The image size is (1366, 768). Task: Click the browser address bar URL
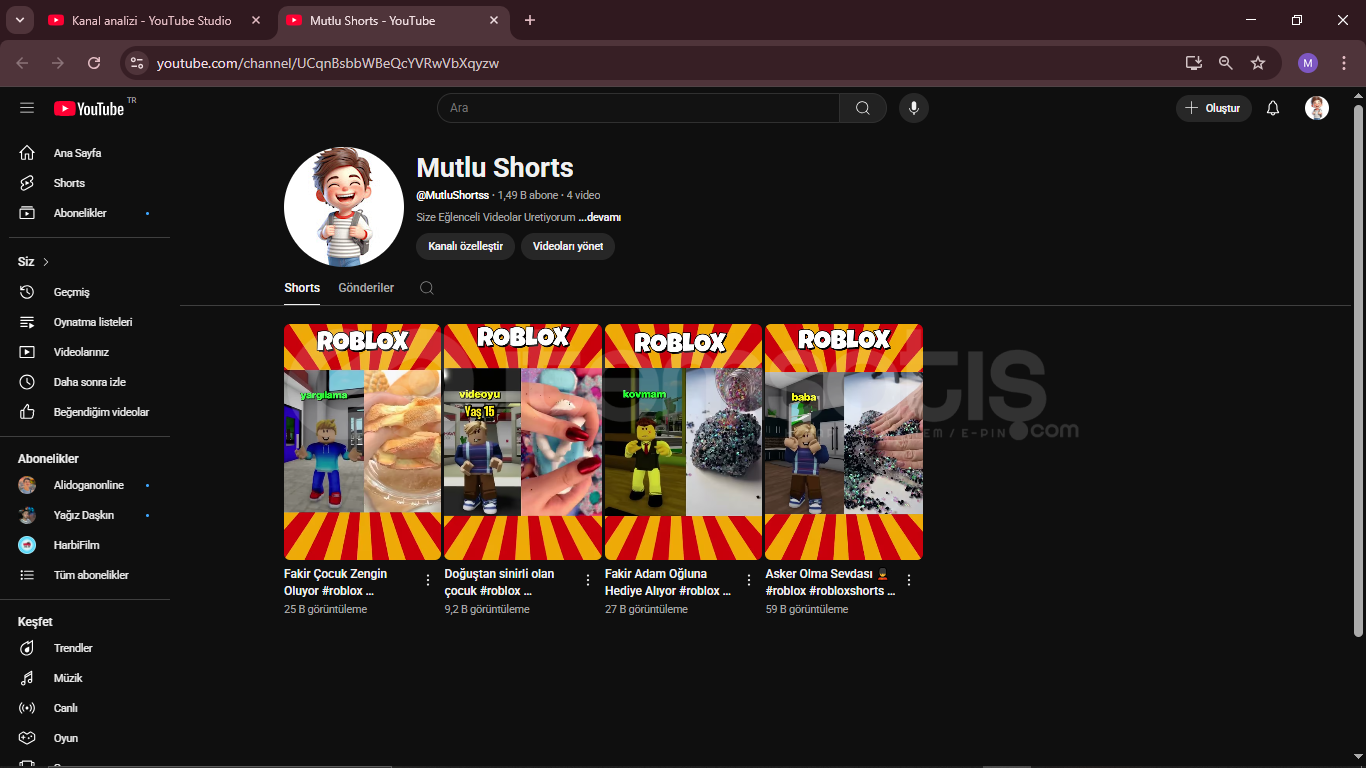[328, 63]
